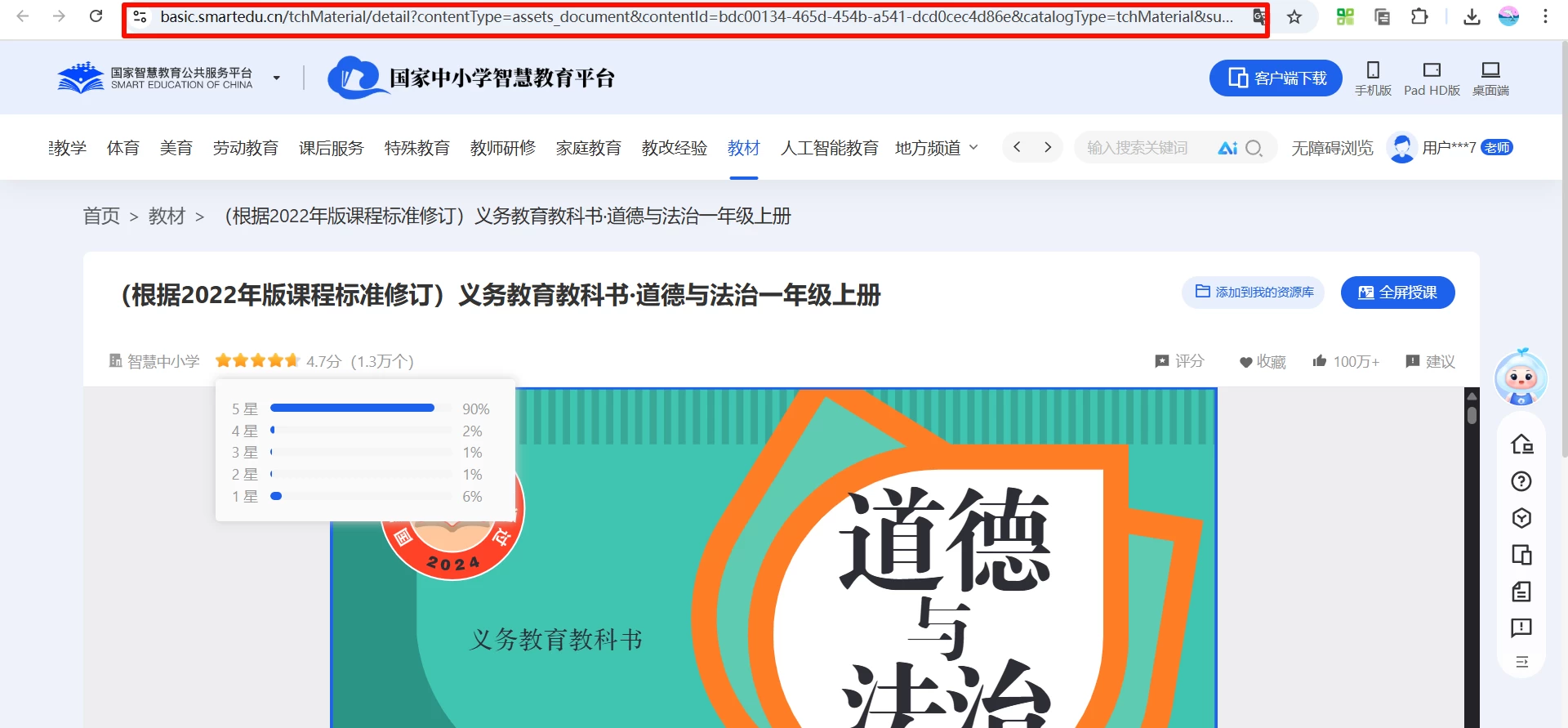Click the textbook cover image
Viewport: 1568px width, 728px height.
point(773,558)
